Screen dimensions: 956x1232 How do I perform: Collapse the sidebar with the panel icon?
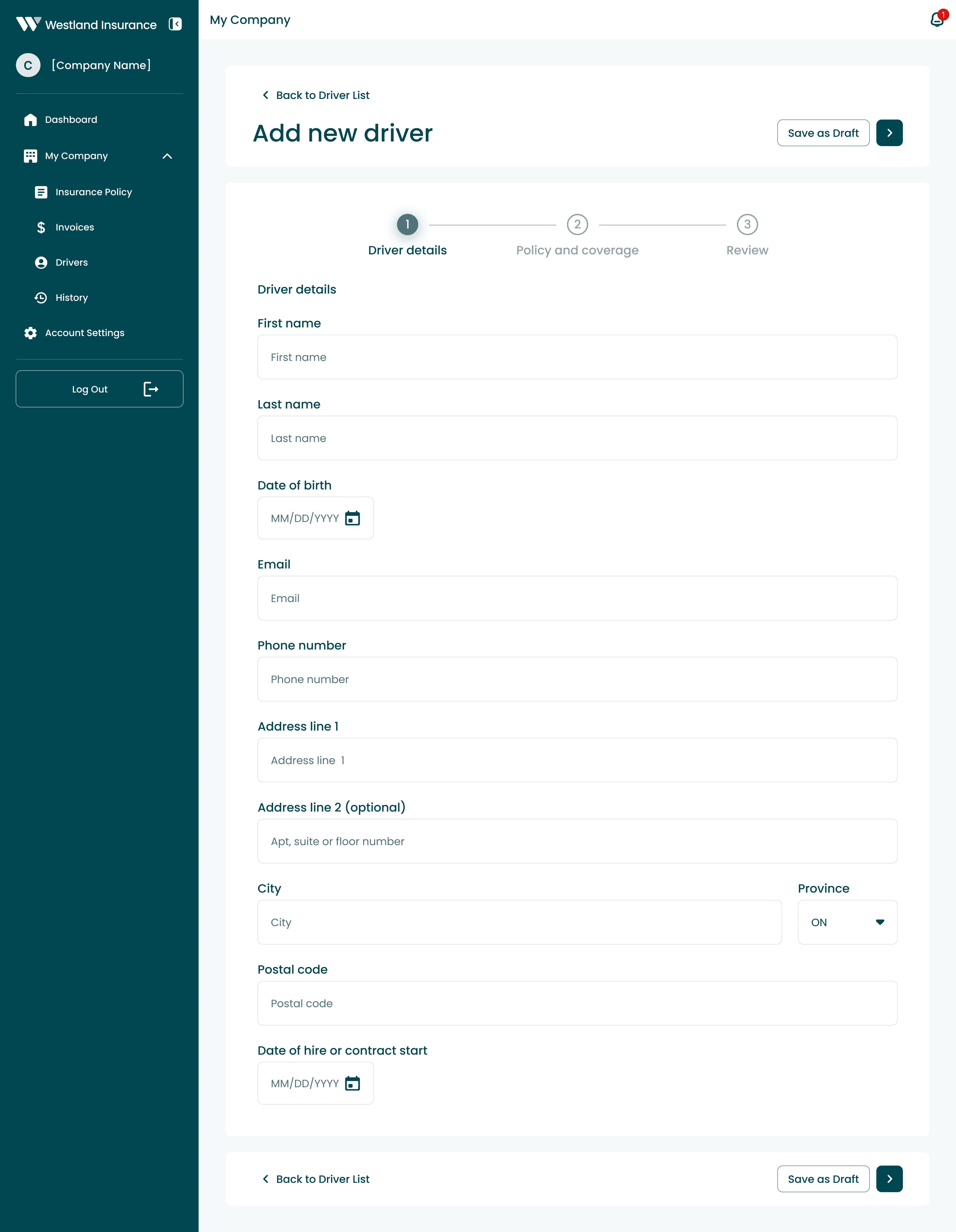175,24
